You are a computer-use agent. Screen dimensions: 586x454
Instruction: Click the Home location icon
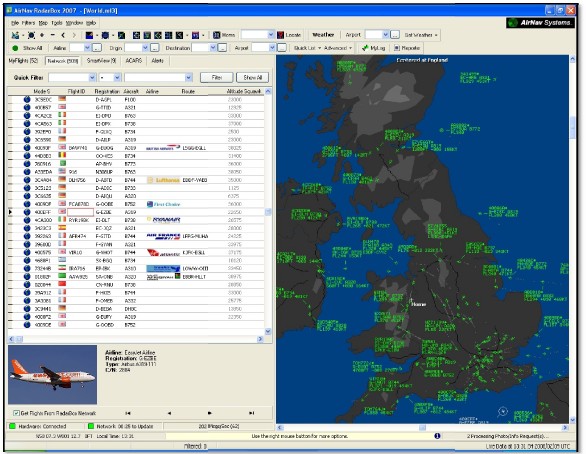[x=216, y=35]
